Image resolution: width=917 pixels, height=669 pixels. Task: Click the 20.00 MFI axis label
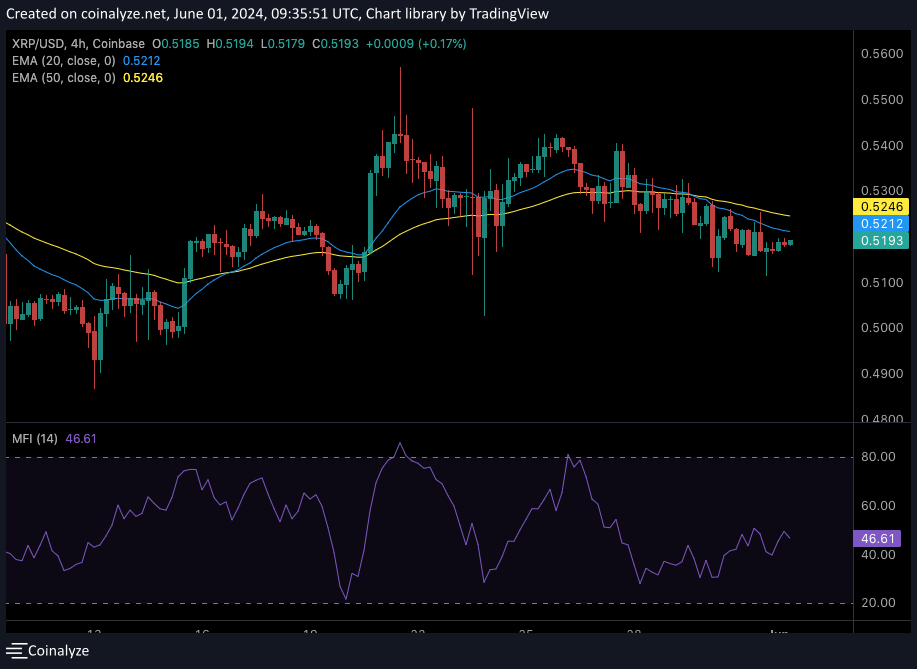878,603
